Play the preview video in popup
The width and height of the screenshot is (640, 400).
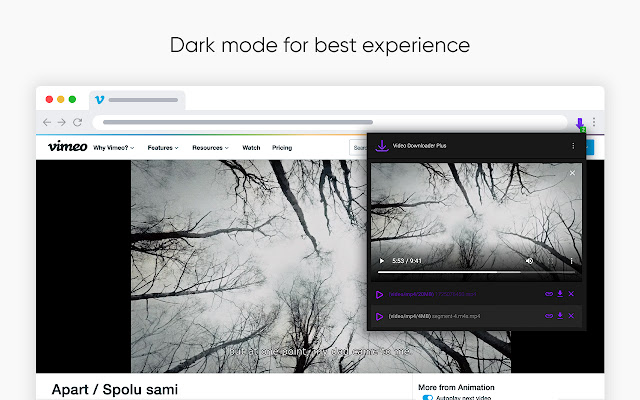pos(382,261)
